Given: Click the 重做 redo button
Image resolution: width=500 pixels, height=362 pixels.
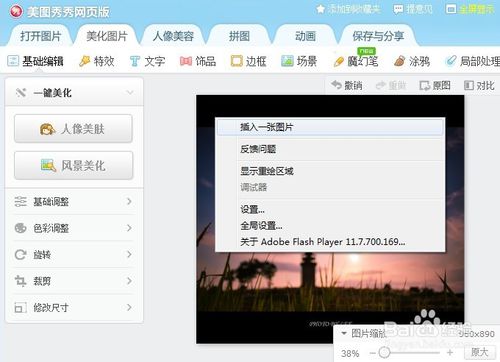Looking at the screenshot, I should 391,86.
